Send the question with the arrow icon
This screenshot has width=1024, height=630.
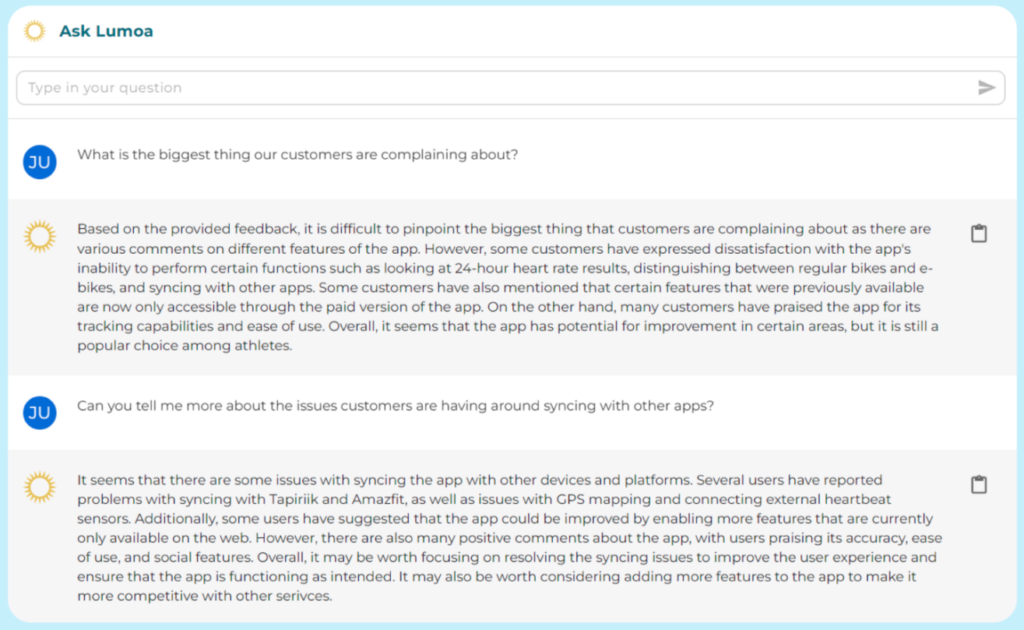tap(986, 88)
